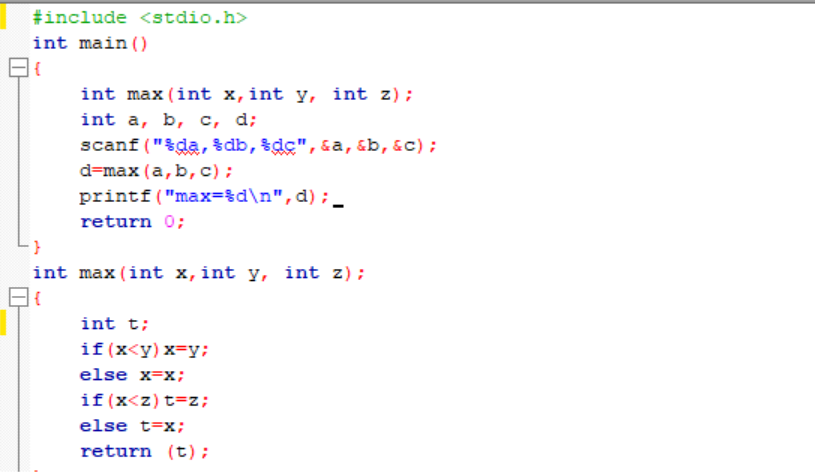The height and width of the screenshot is (472, 815).
Task: Collapse the main() function fold marker
Action: pyautogui.click(x=19, y=68)
